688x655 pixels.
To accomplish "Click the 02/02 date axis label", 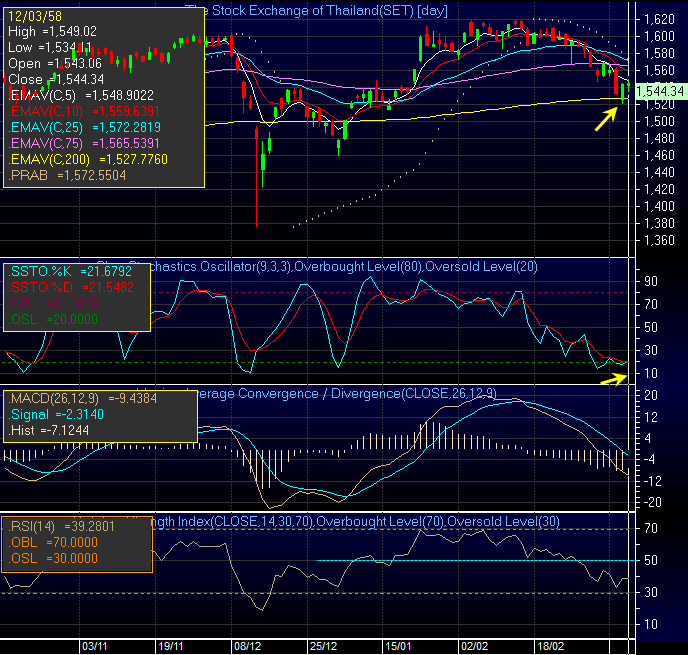I will [474, 646].
